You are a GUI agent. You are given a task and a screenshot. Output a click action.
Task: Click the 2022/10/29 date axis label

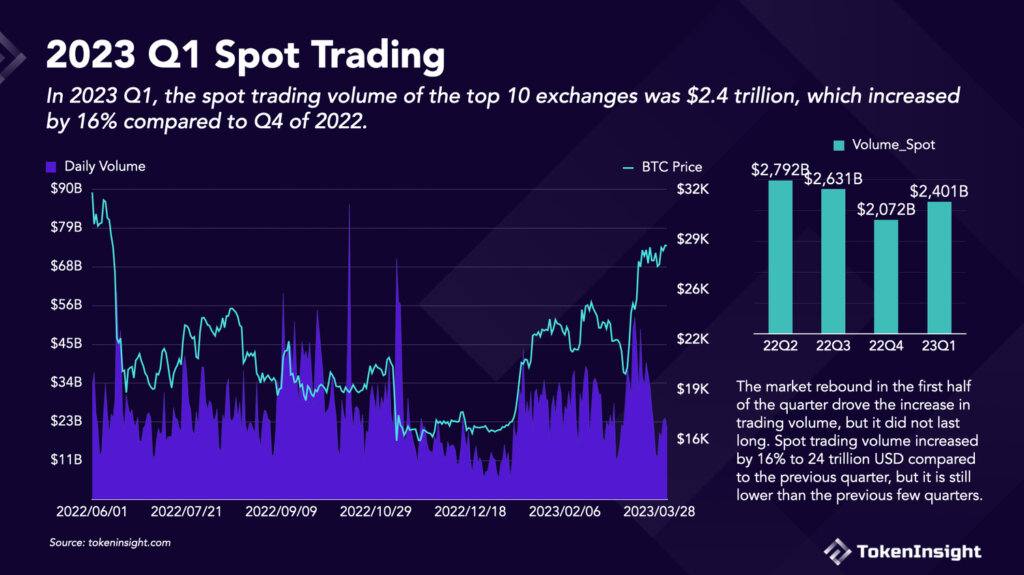(x=376, y=512)
